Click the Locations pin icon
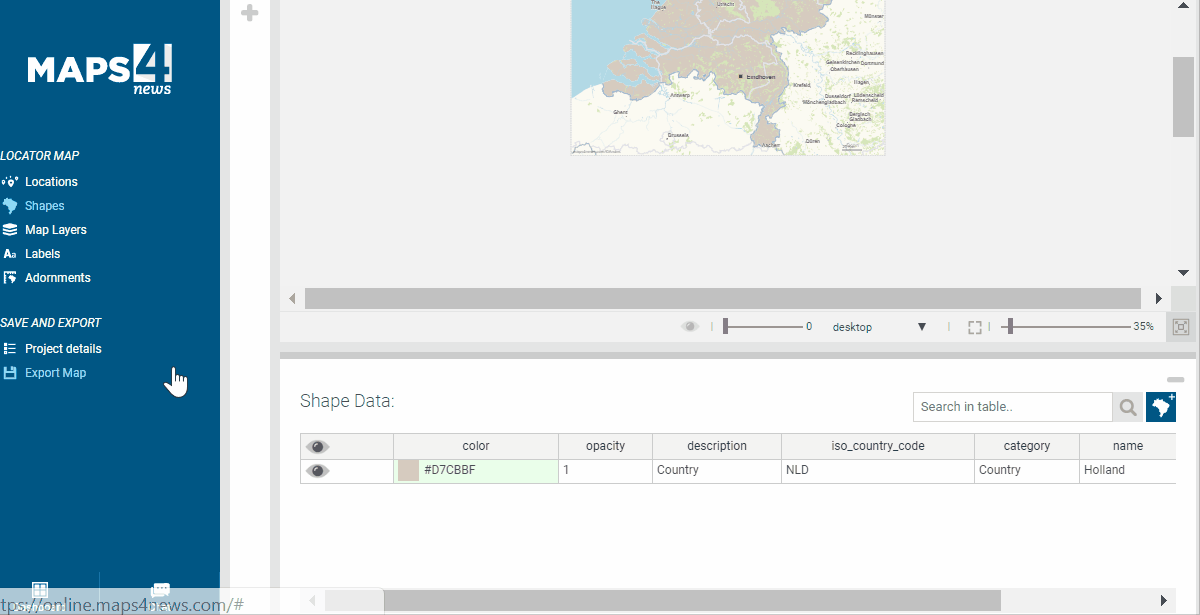 click(x=10, y=182)
